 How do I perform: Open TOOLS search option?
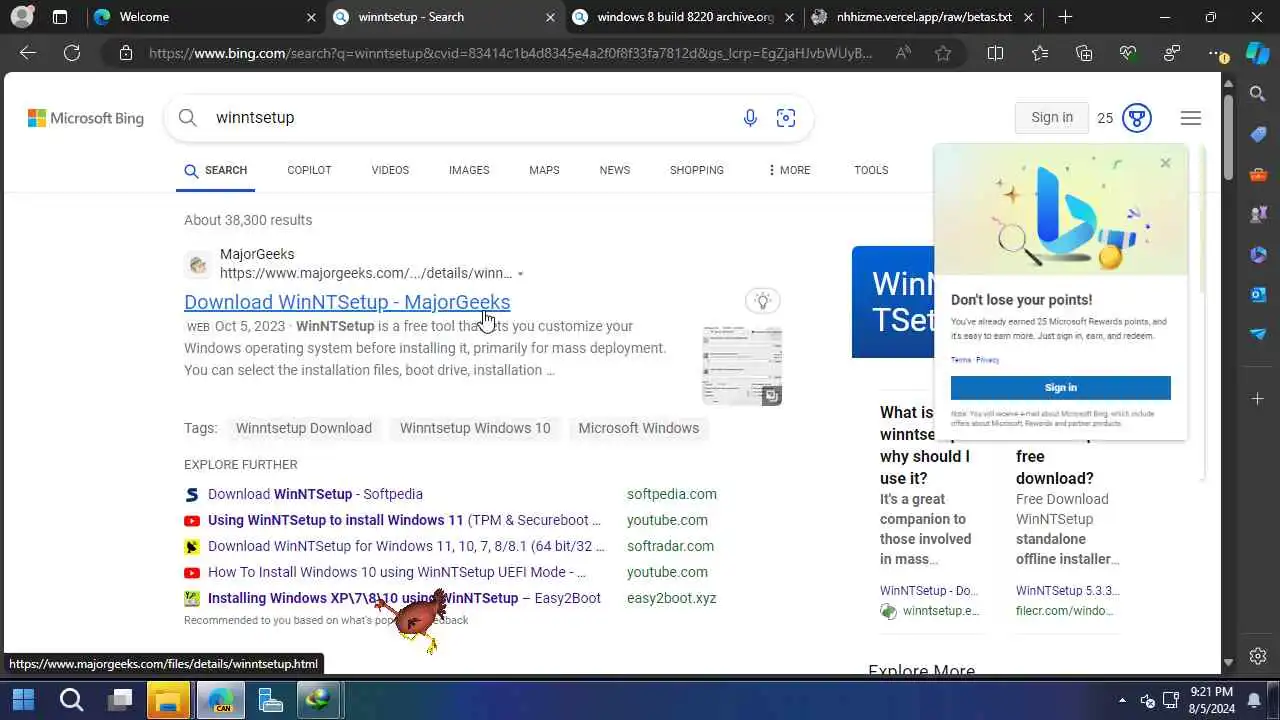point(871,170)
